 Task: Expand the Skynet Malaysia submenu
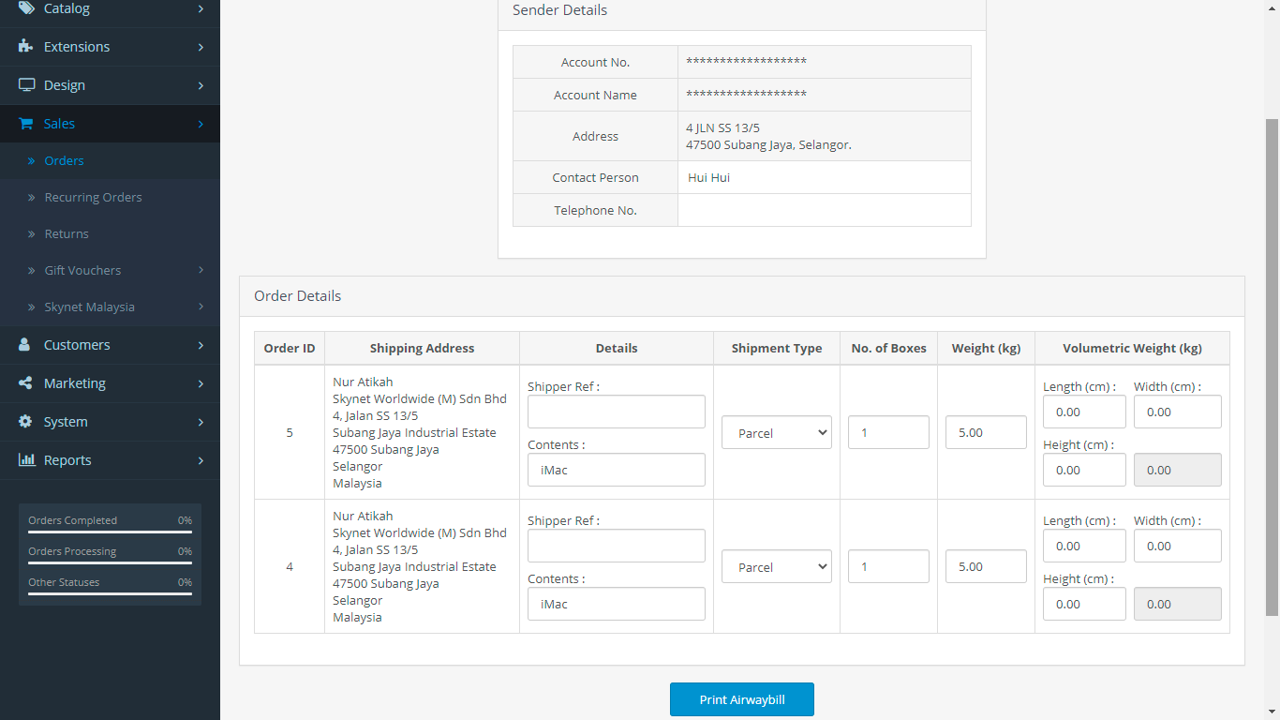(x=200, y=307)
